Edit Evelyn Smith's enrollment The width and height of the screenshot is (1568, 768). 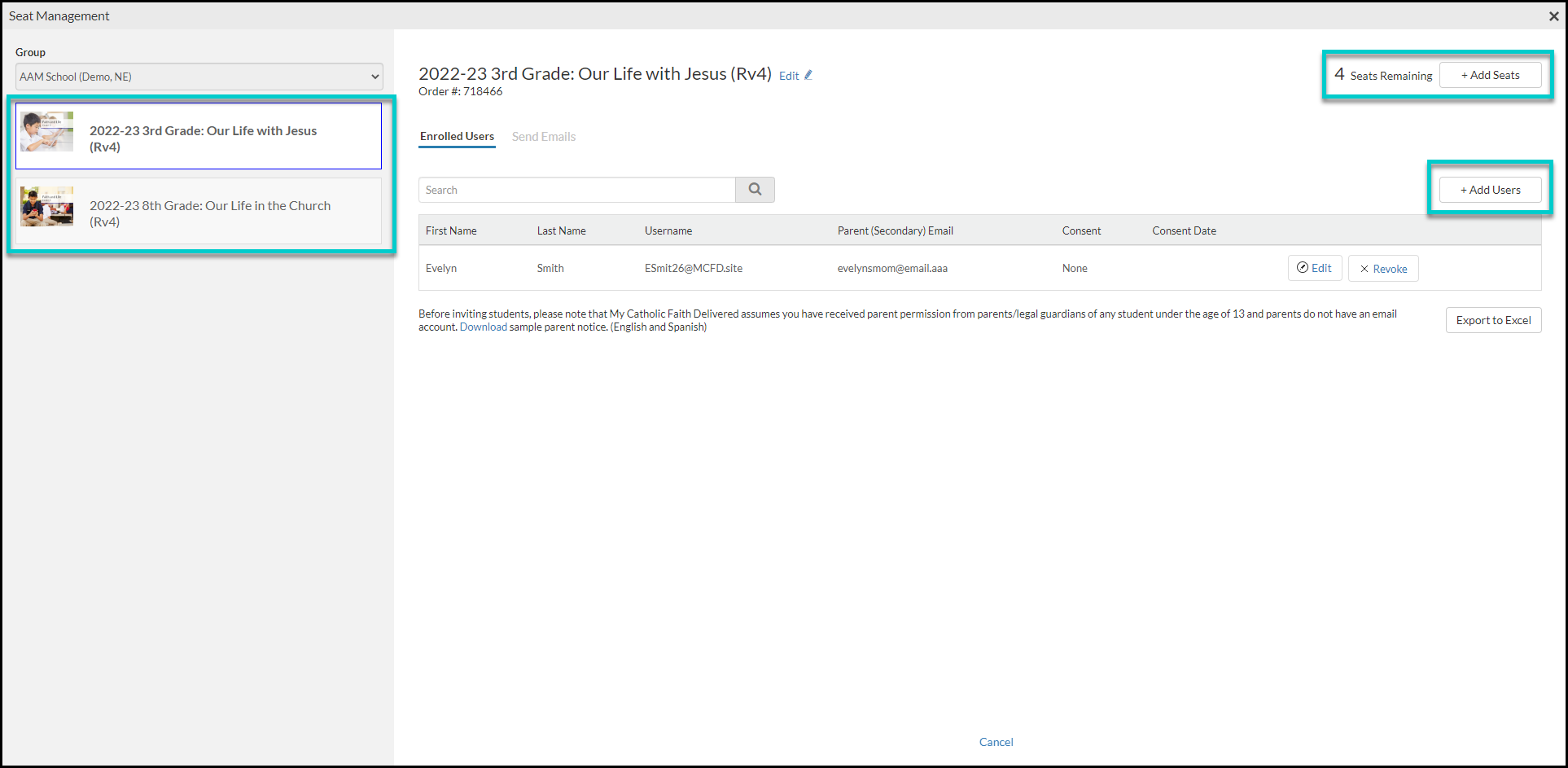point(1315,268)
